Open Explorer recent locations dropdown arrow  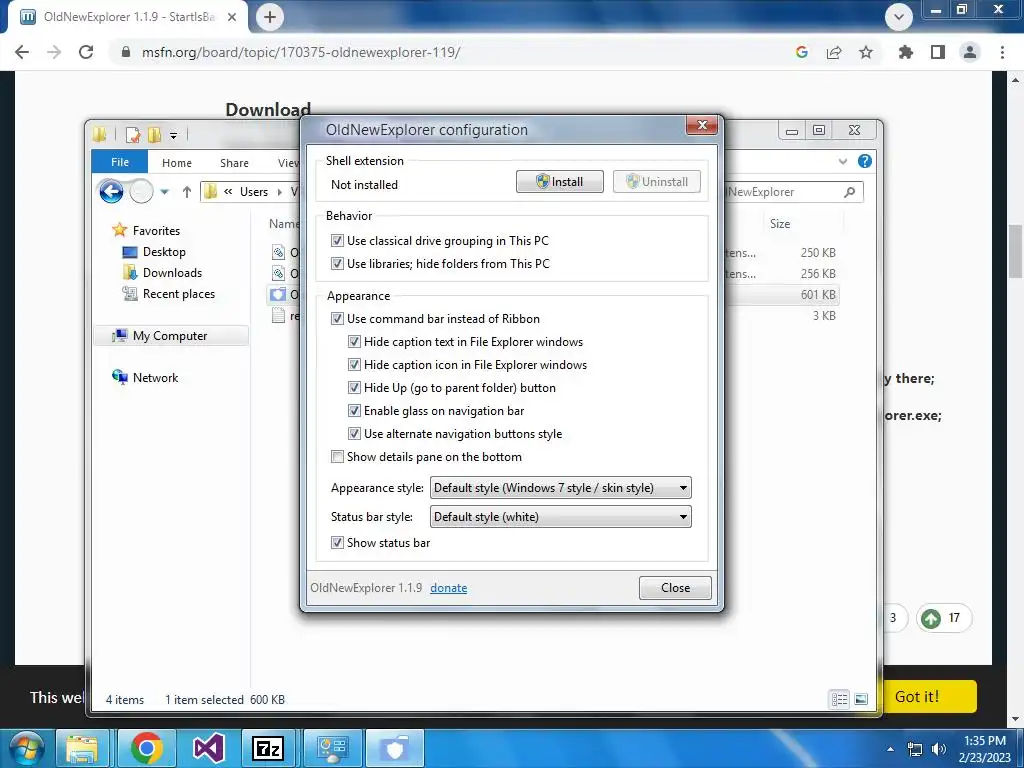tap(165, 192)
